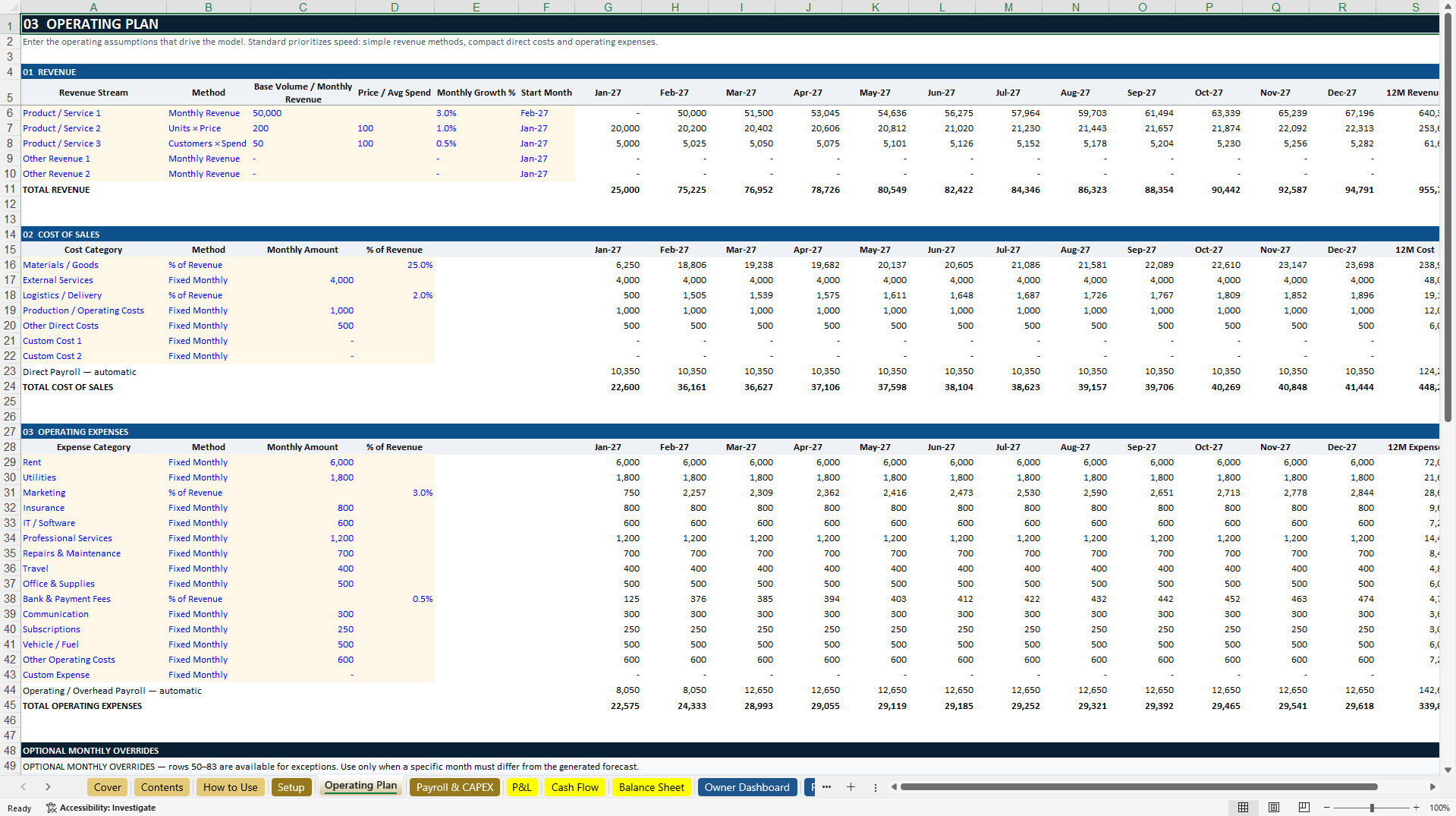Select the Operating Plan tab

(x=360, y=786)
